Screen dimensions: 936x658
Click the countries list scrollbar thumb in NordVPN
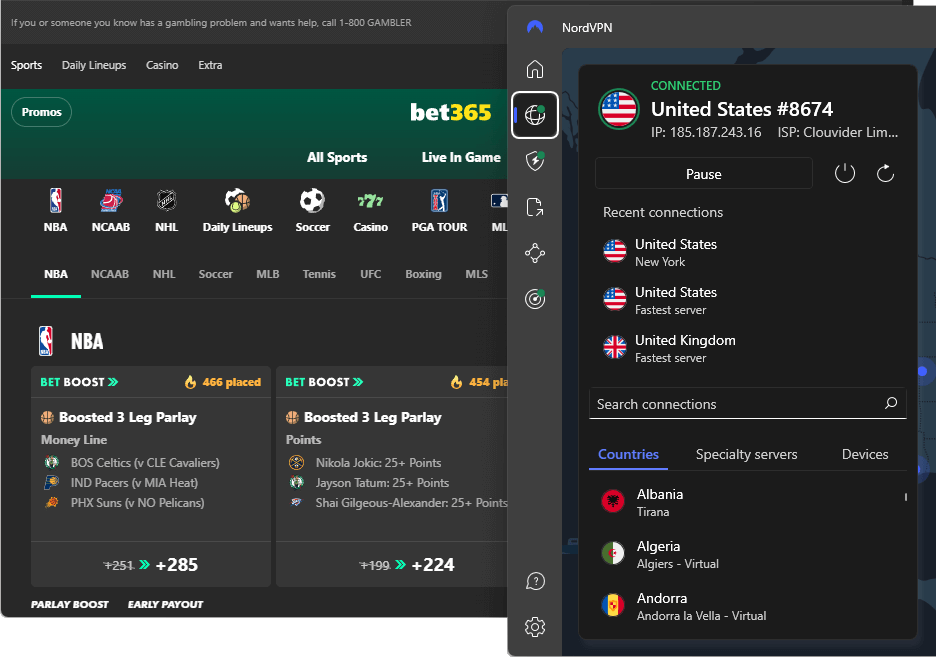906,497
